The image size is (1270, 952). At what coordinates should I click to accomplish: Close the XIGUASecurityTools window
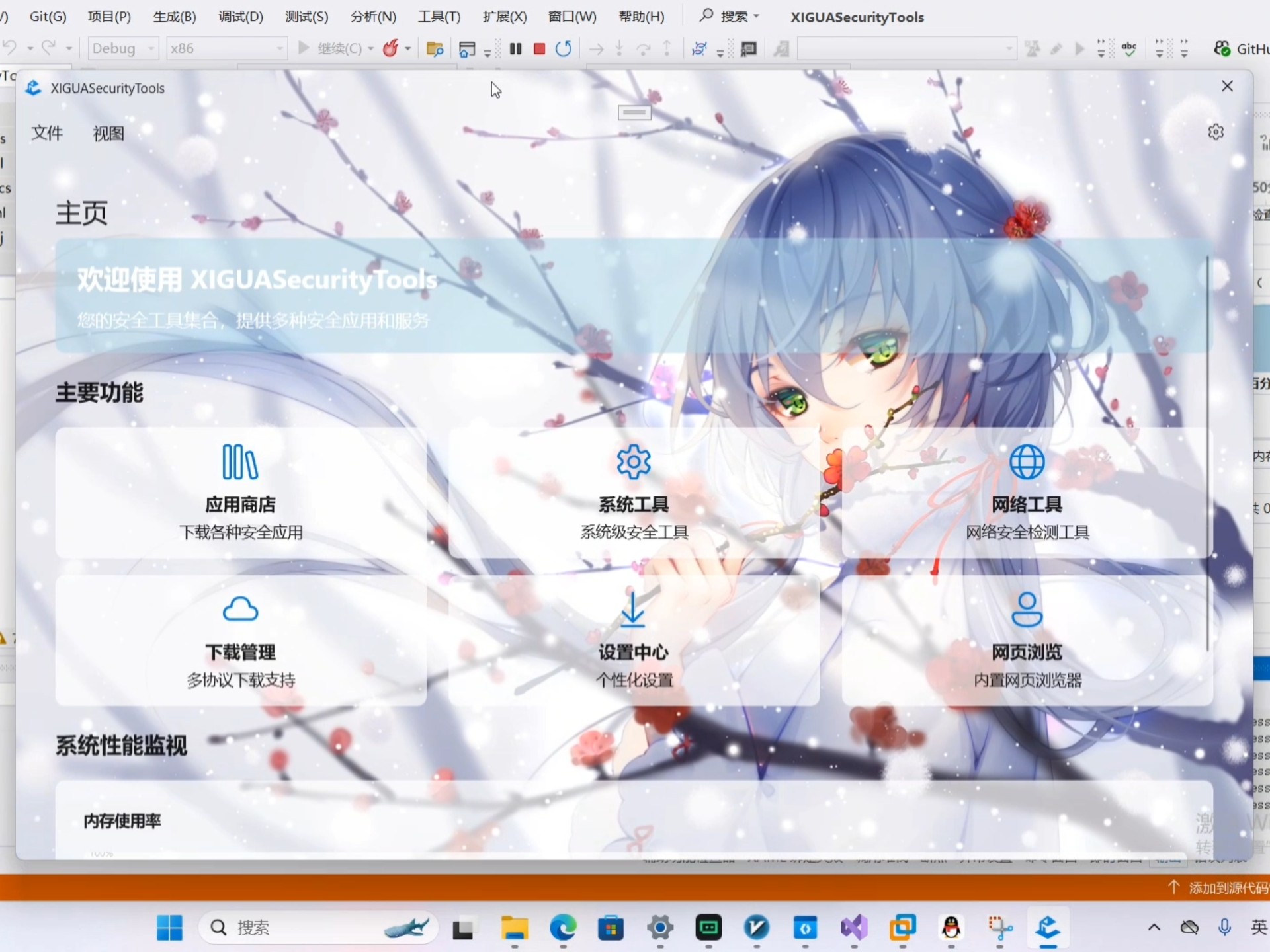coord(1227,87)
